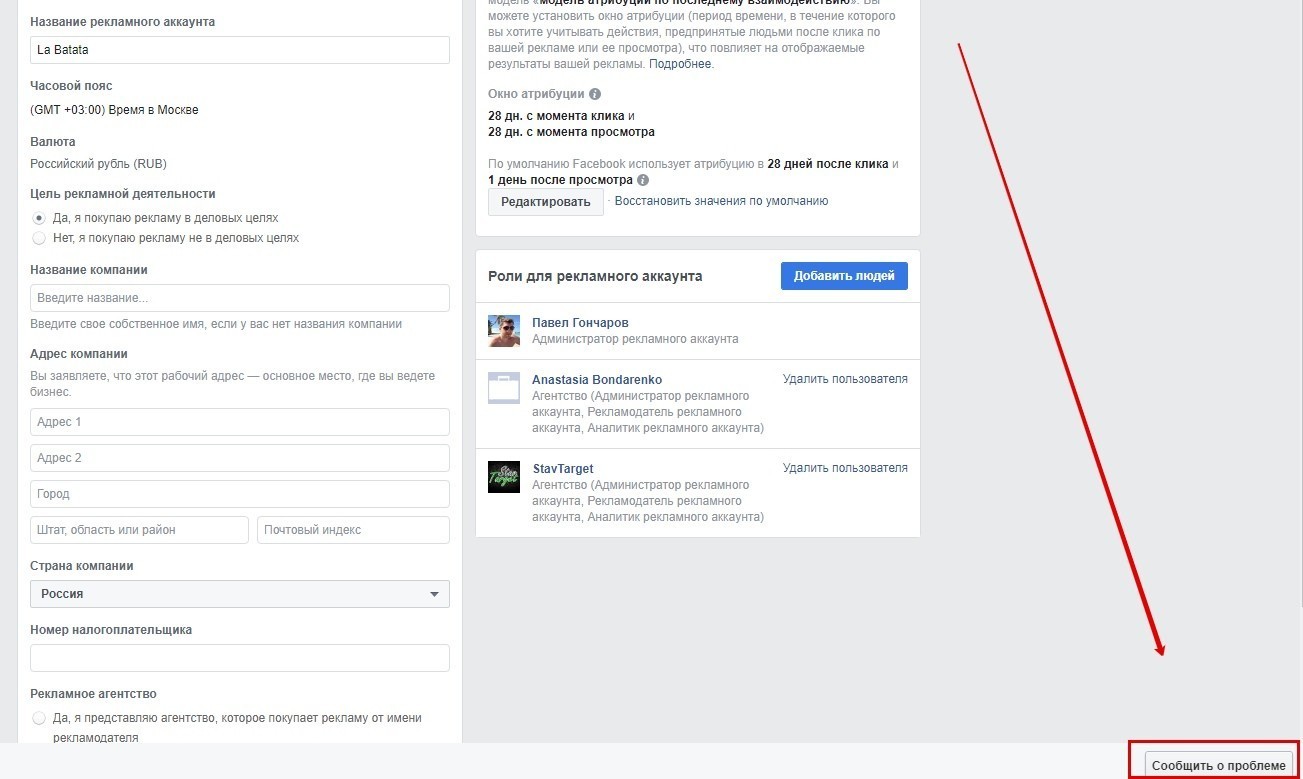The width and height of the screenshot is (1303, 779).
Task: Remove user Anastasia Bondarenko via Удалить пользователя
Action: (845, 379)
